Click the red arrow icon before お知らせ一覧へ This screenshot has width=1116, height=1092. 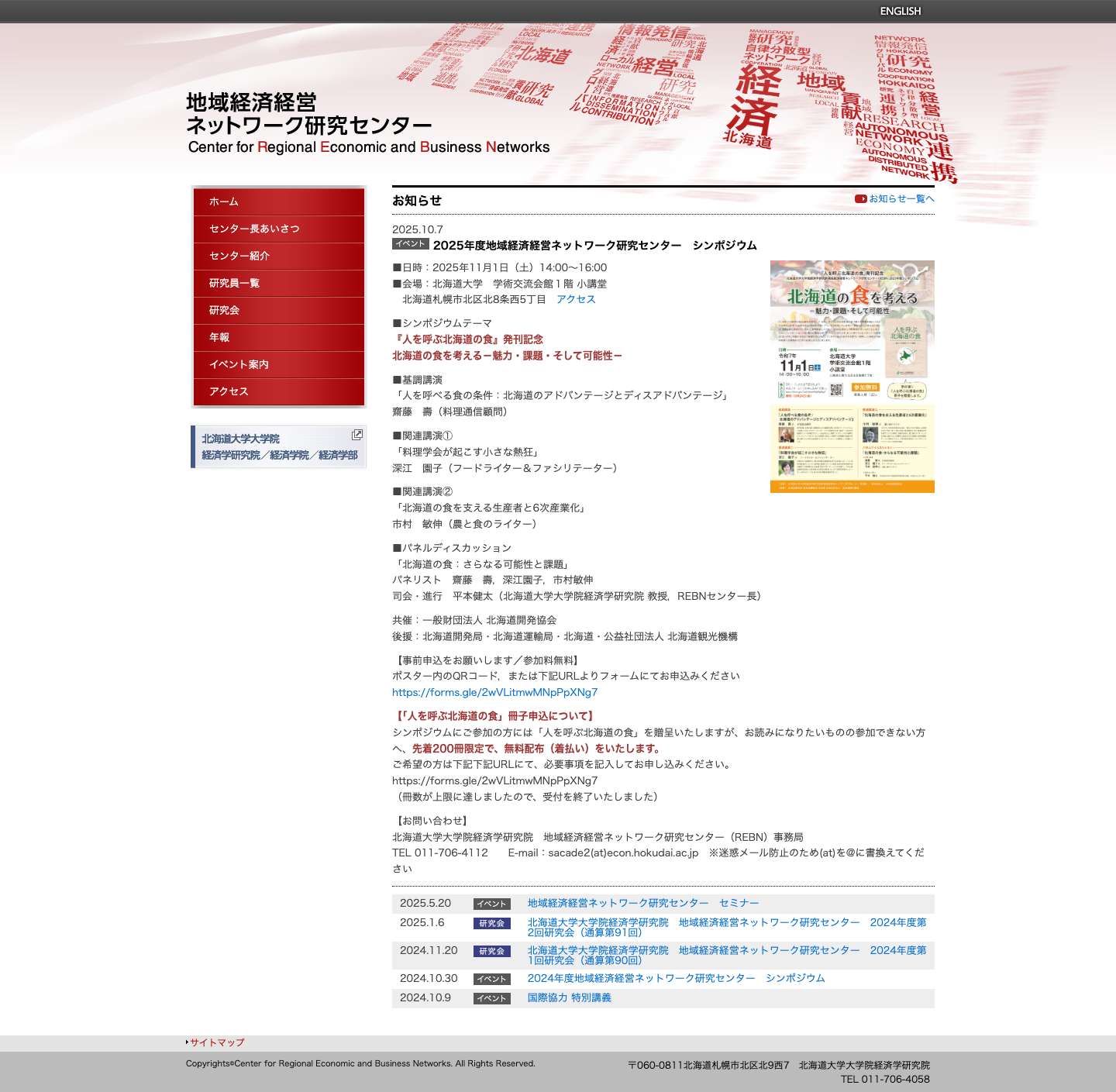point(860,199)
